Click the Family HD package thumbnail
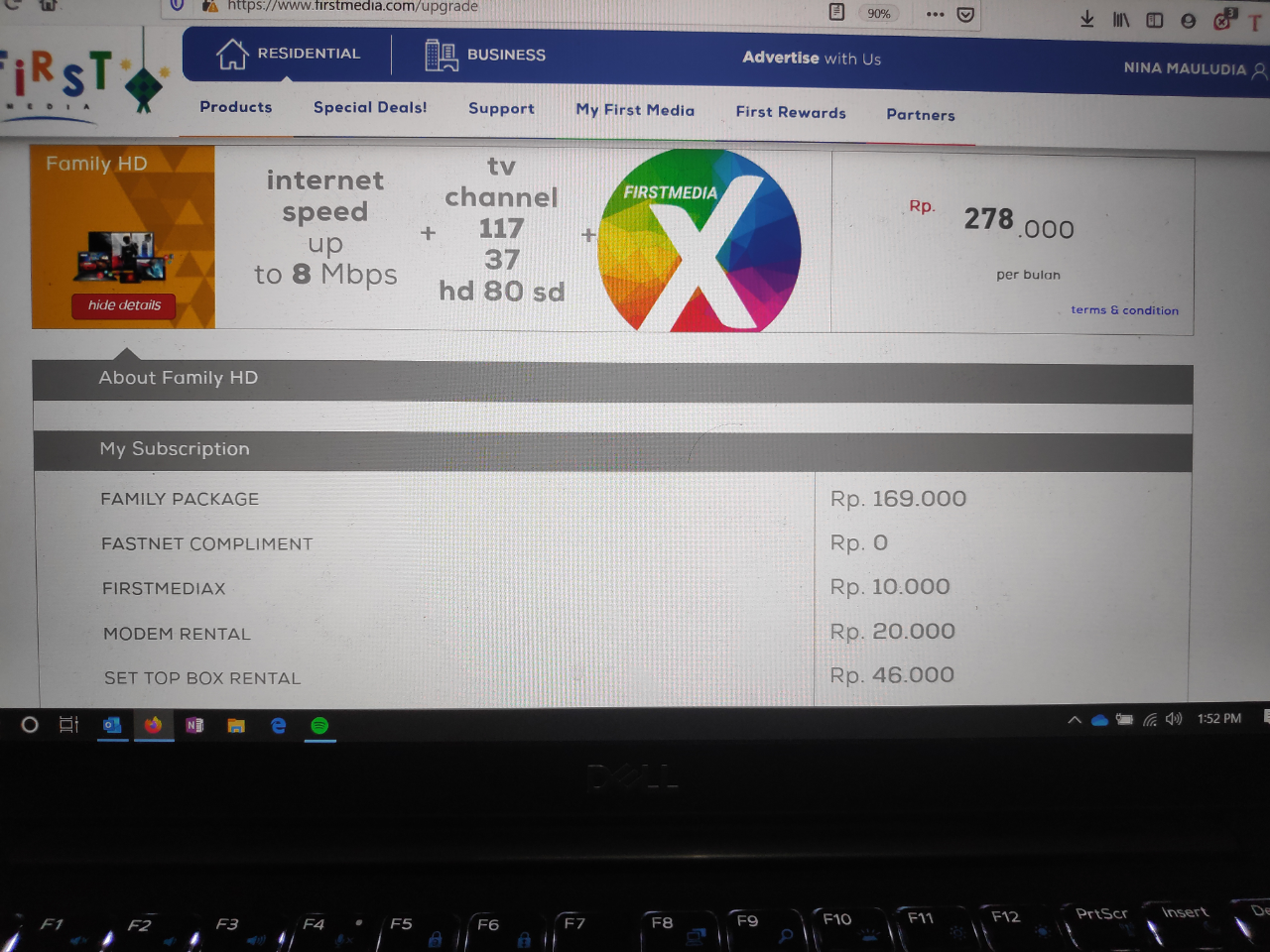The image size is (1270, 952). [123, 238]
